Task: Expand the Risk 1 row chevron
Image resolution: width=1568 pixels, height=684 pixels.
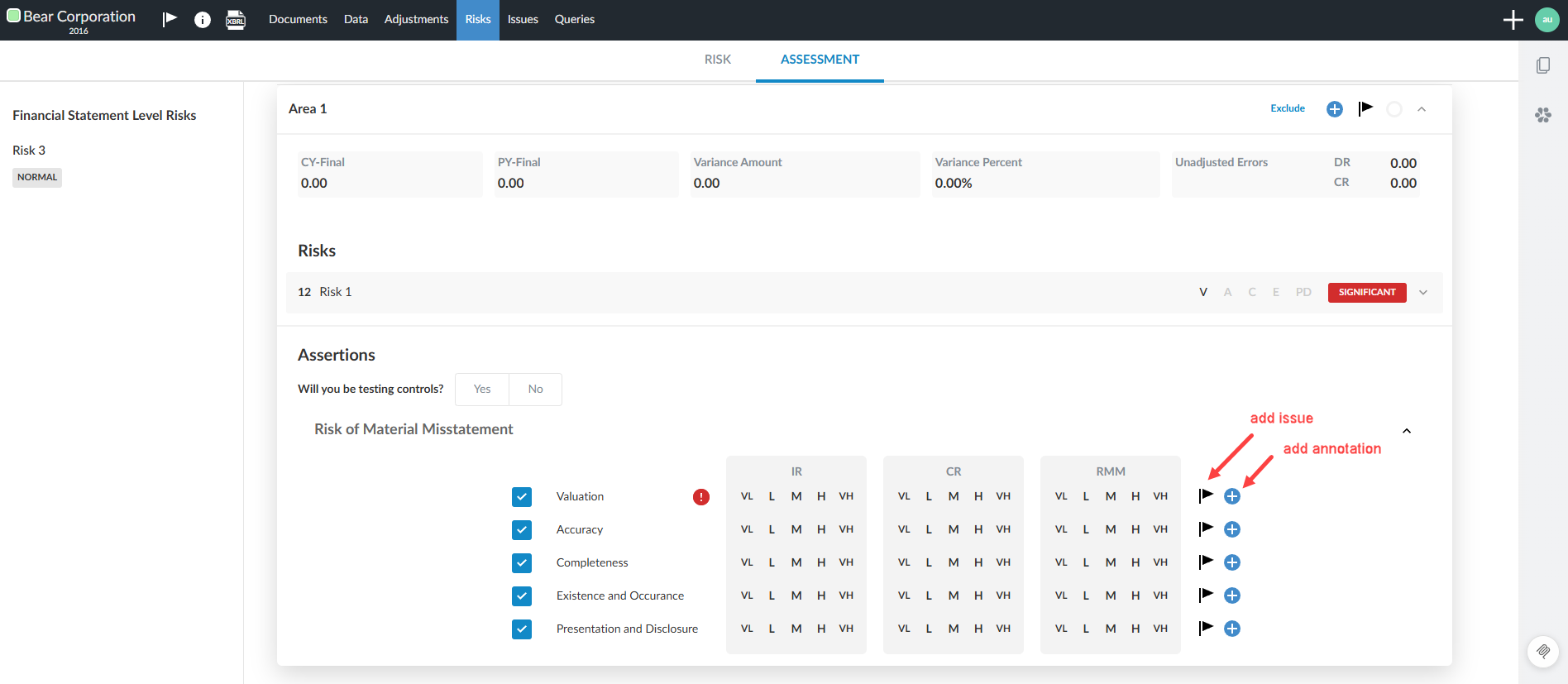Action: (x=1423, y=293)
